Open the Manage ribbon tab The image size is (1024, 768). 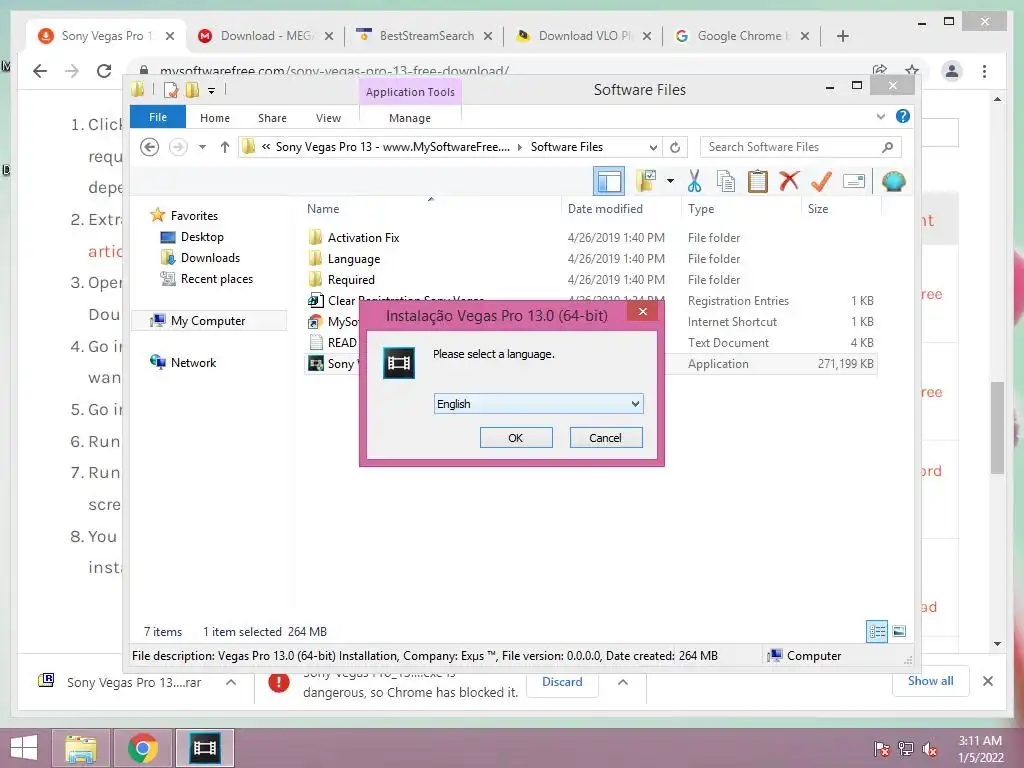pos(409,118)
